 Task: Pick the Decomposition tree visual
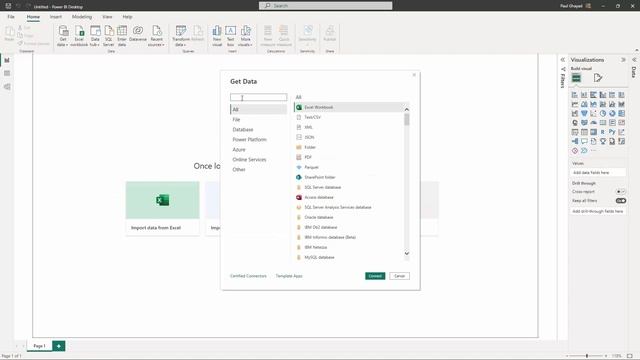[x=575, y=141]
